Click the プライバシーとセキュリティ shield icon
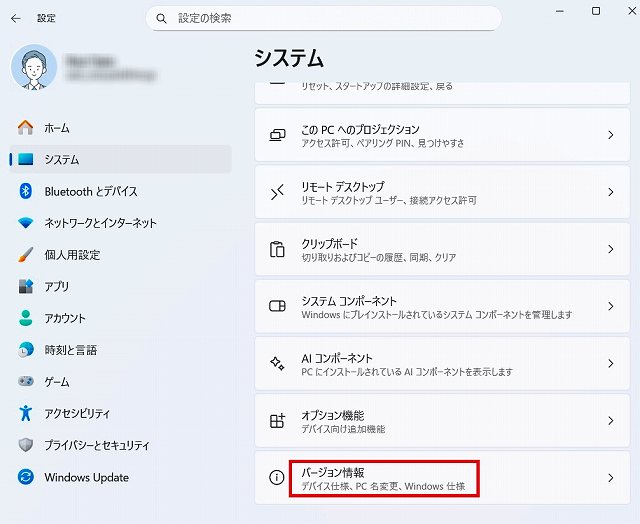This screenshot has height=524, width=640. click(x=26, y=445)
